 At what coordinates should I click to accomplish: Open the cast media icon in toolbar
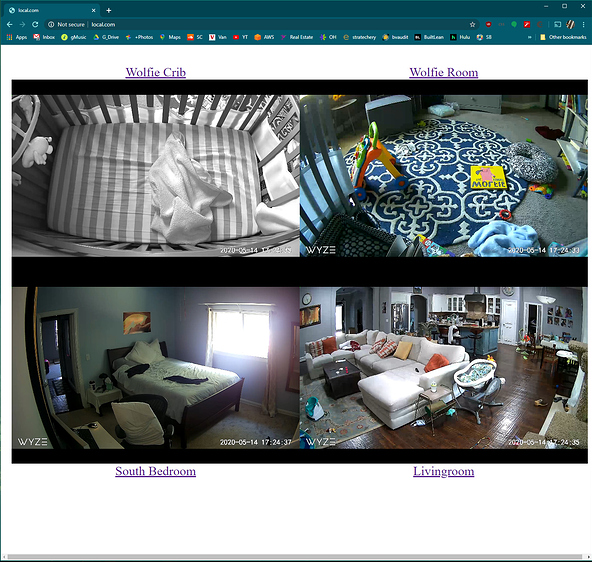[557, 25]
